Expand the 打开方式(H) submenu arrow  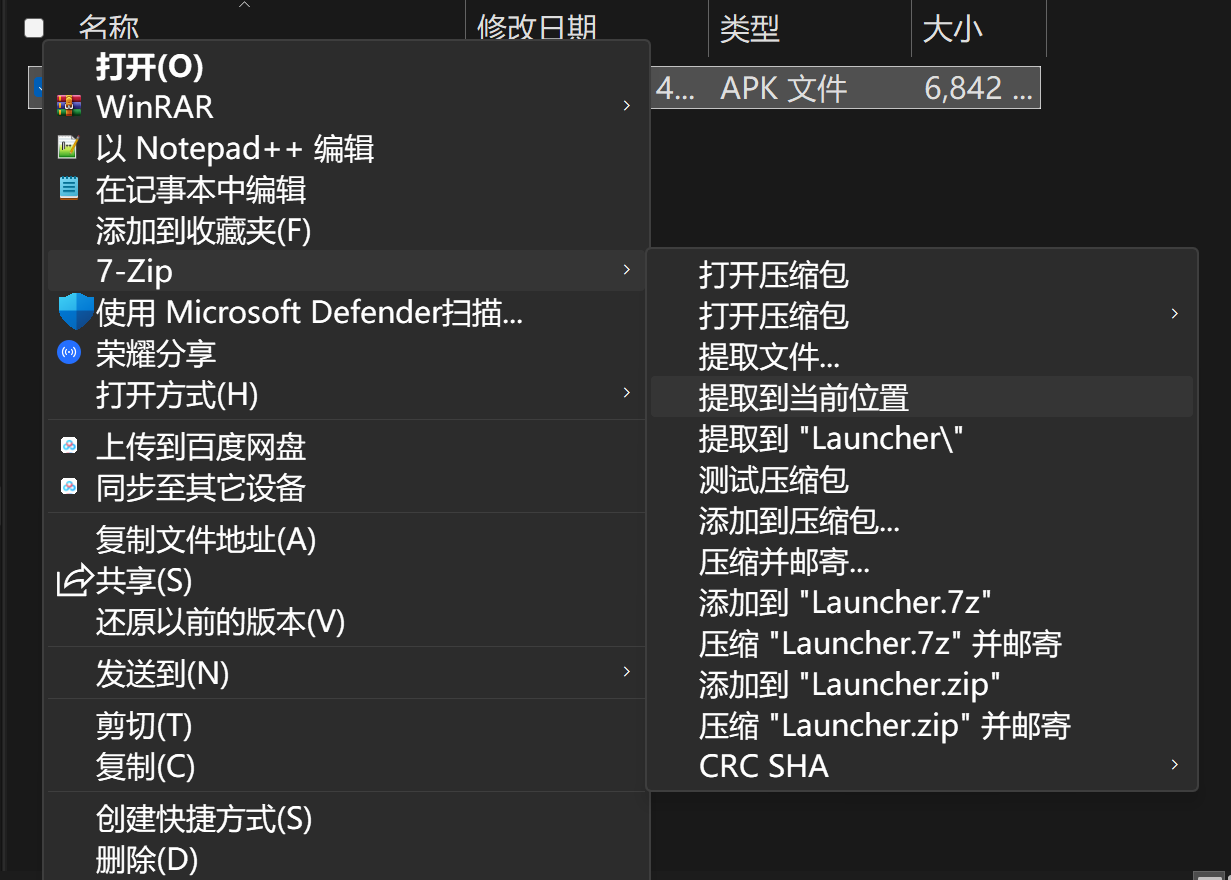(626, 393)
